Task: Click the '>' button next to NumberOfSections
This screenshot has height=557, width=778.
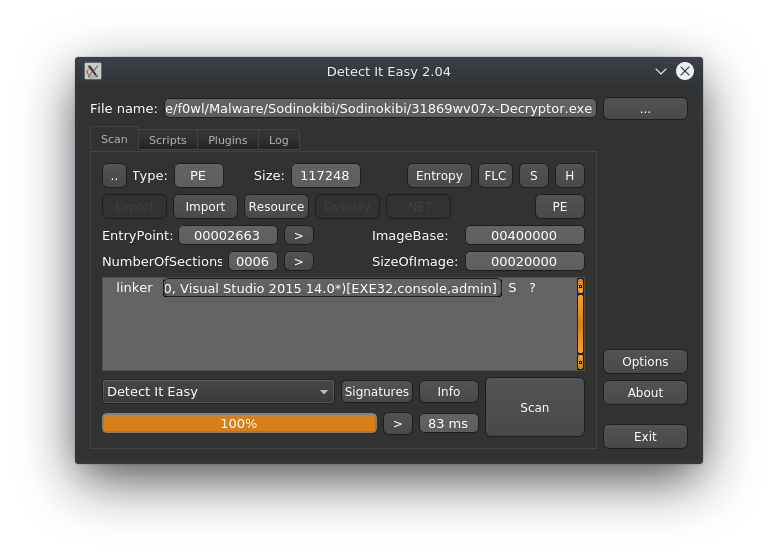Action: 299,261
